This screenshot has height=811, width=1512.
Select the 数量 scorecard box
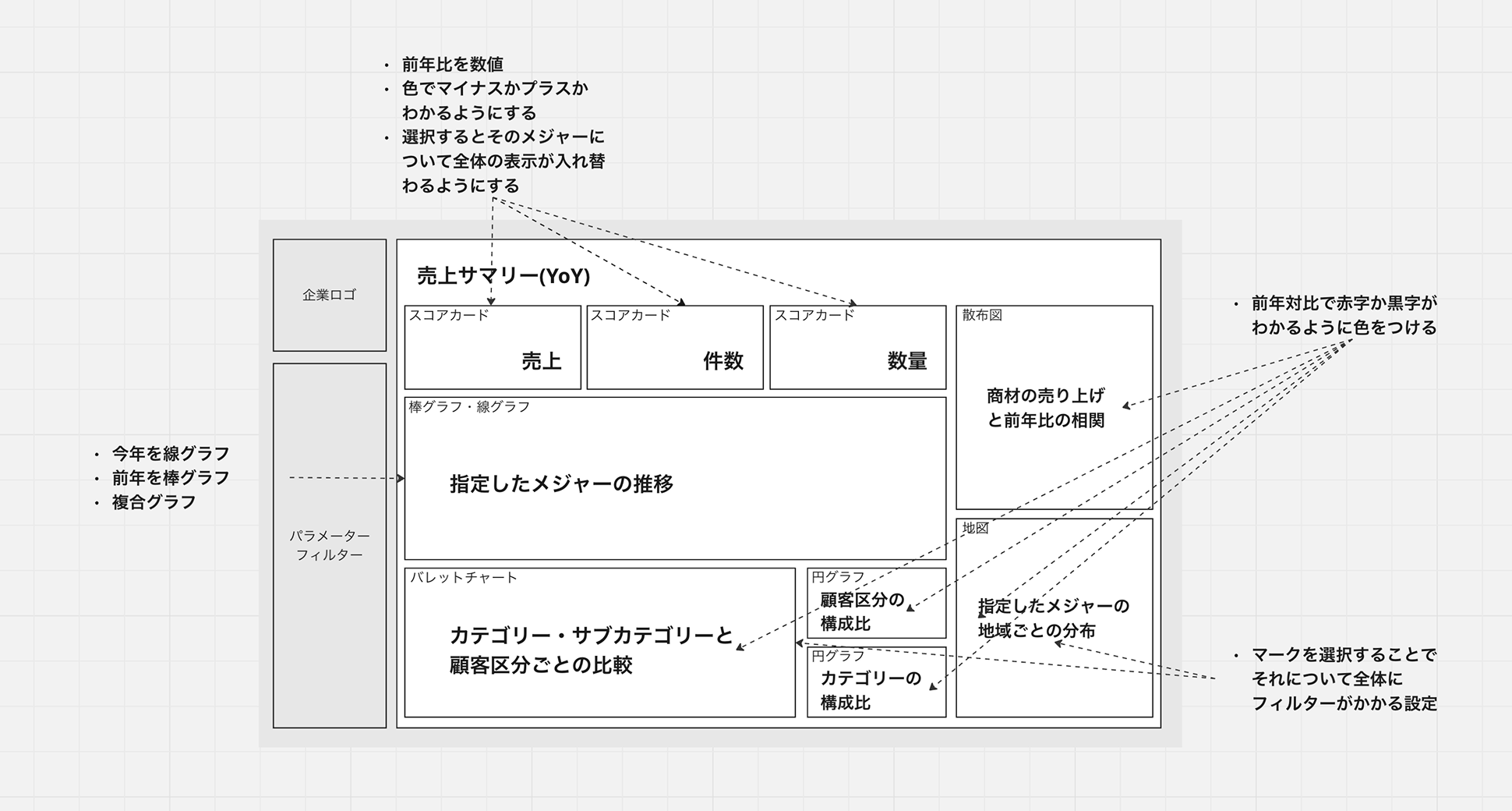tap(857, 347)
